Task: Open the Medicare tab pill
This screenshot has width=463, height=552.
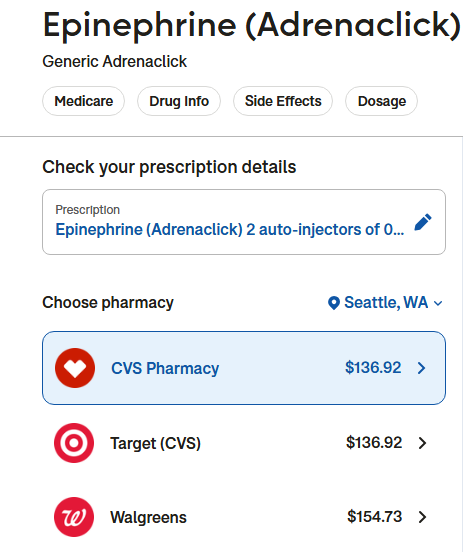Action: 83,101
